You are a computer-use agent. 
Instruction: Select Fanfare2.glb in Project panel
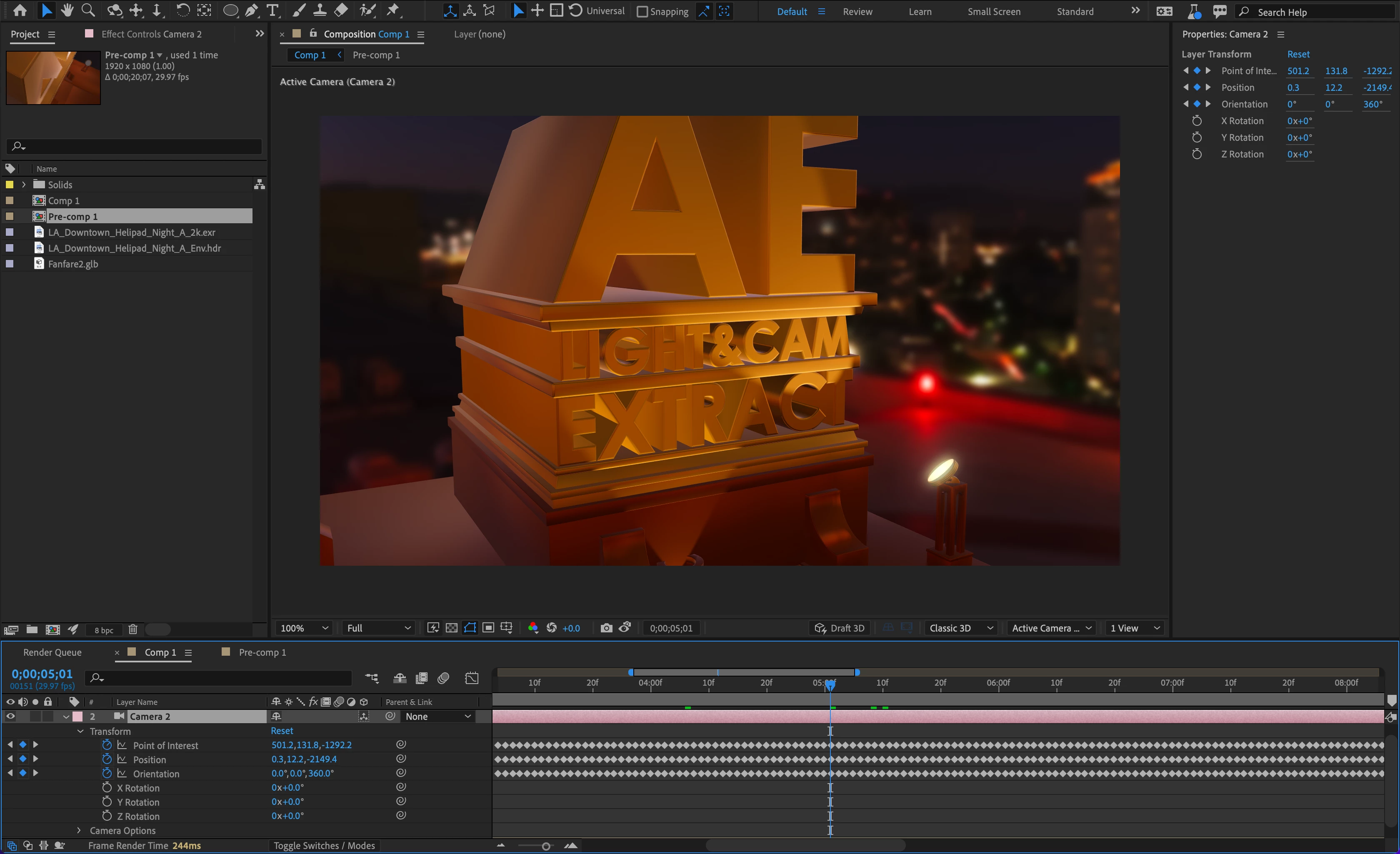click(73, 264)
